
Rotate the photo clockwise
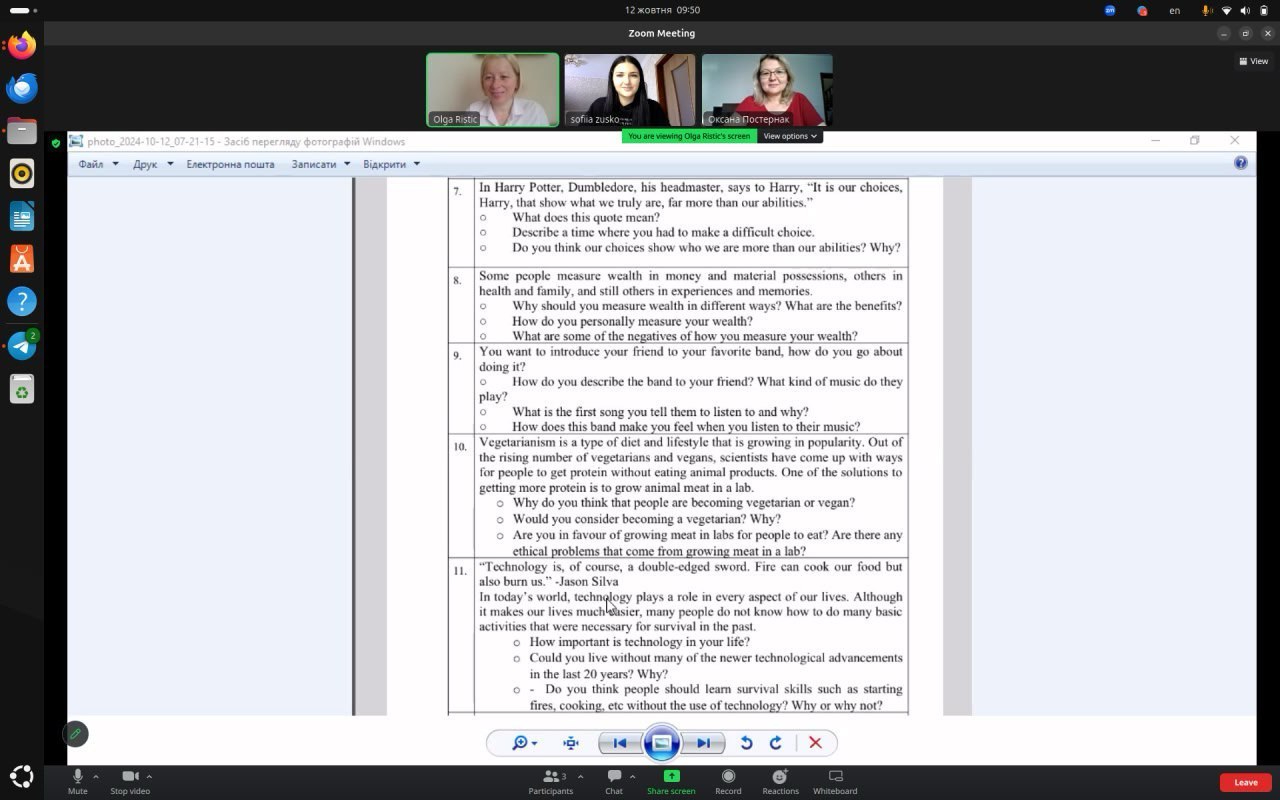(776, 743)
